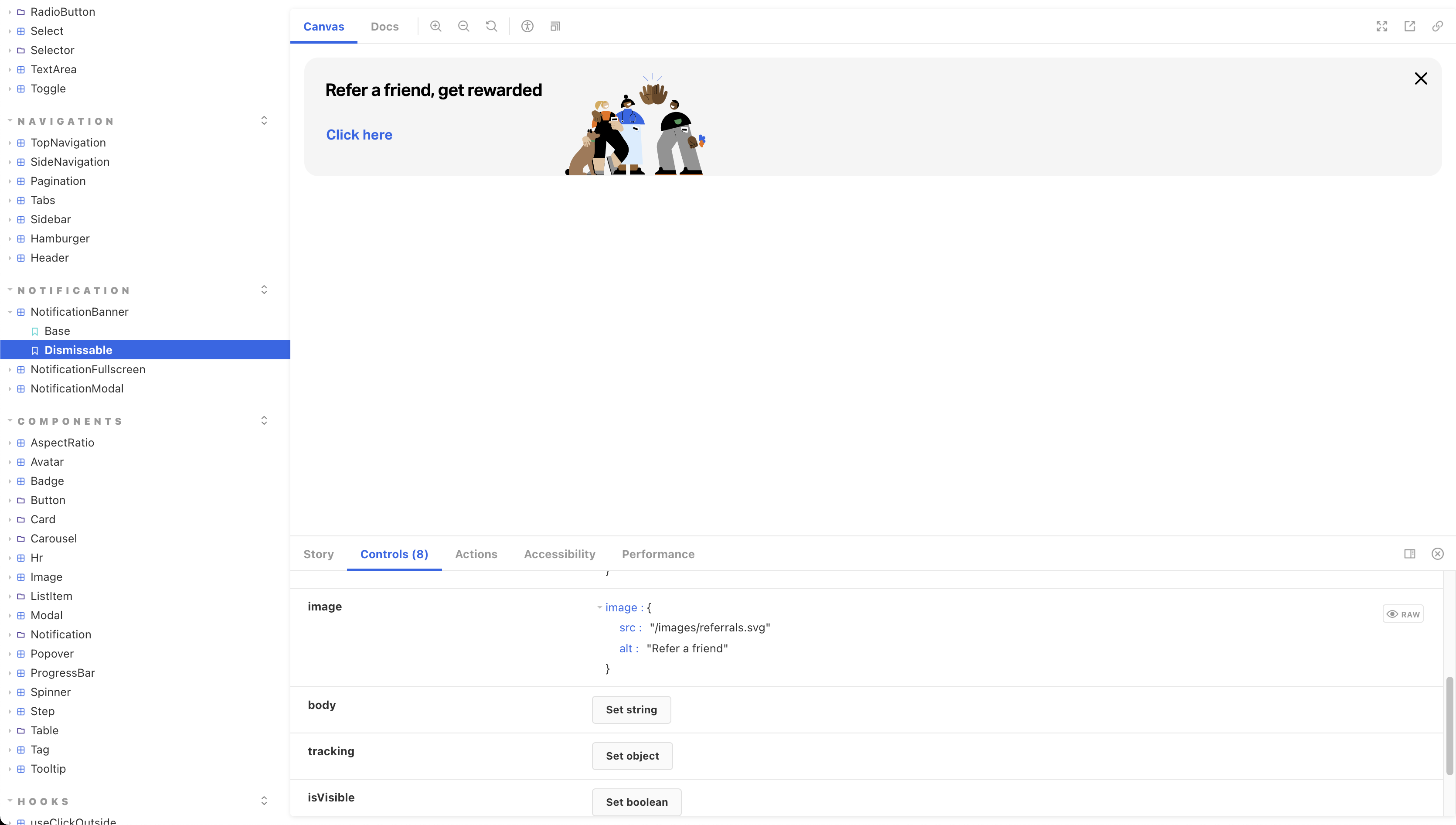Image resolution: width=1456 pixels, height=825 pixels.
Task: Copy the story link
Action: [x=1437, y=26]
